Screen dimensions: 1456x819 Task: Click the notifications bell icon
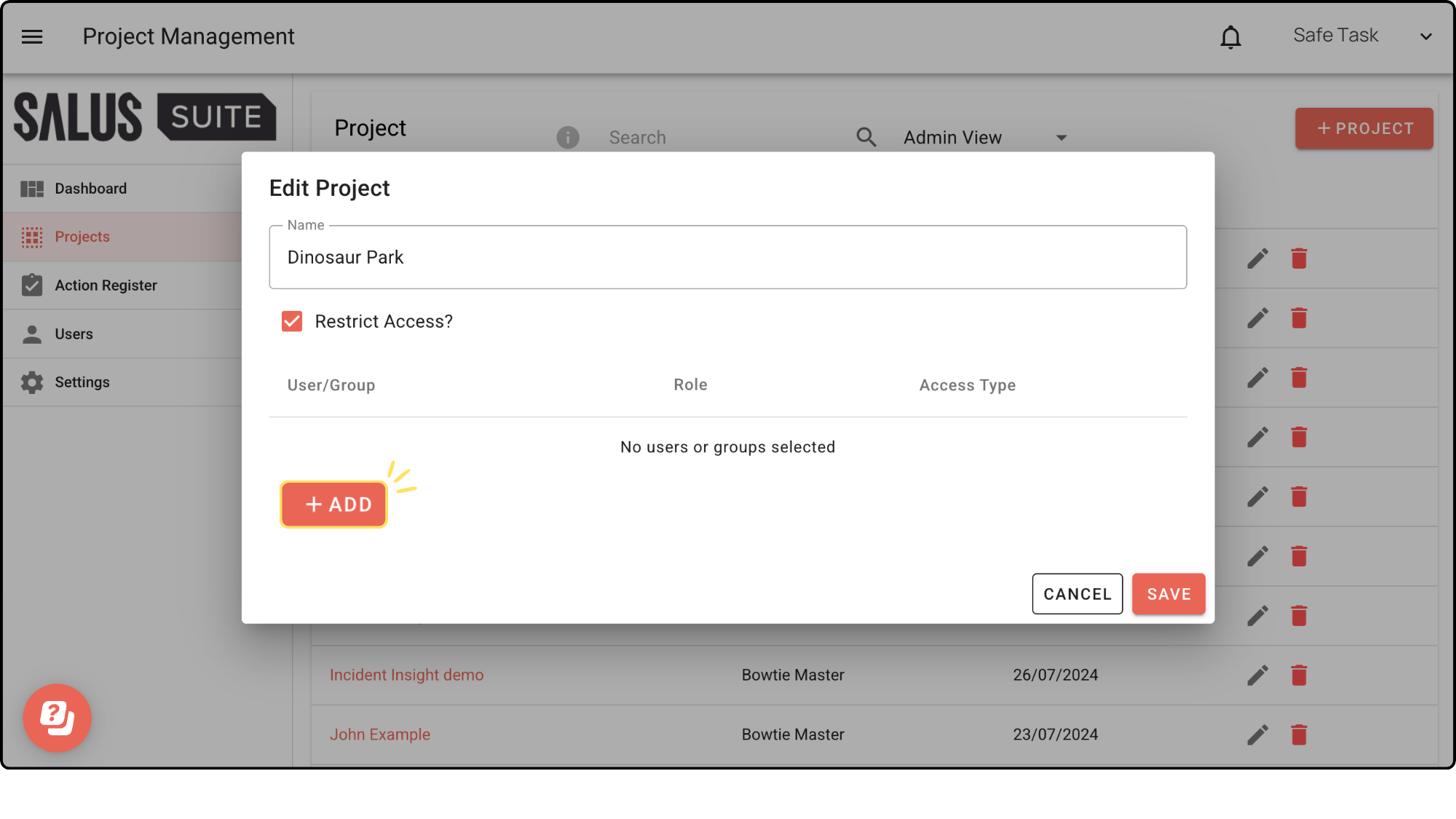[1230, 36]
